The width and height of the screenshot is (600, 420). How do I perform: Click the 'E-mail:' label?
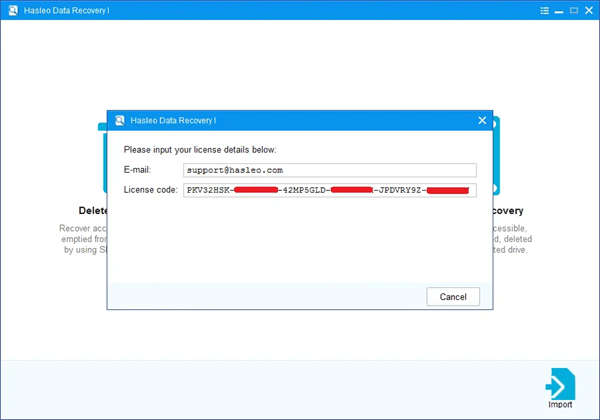[137, 170]
